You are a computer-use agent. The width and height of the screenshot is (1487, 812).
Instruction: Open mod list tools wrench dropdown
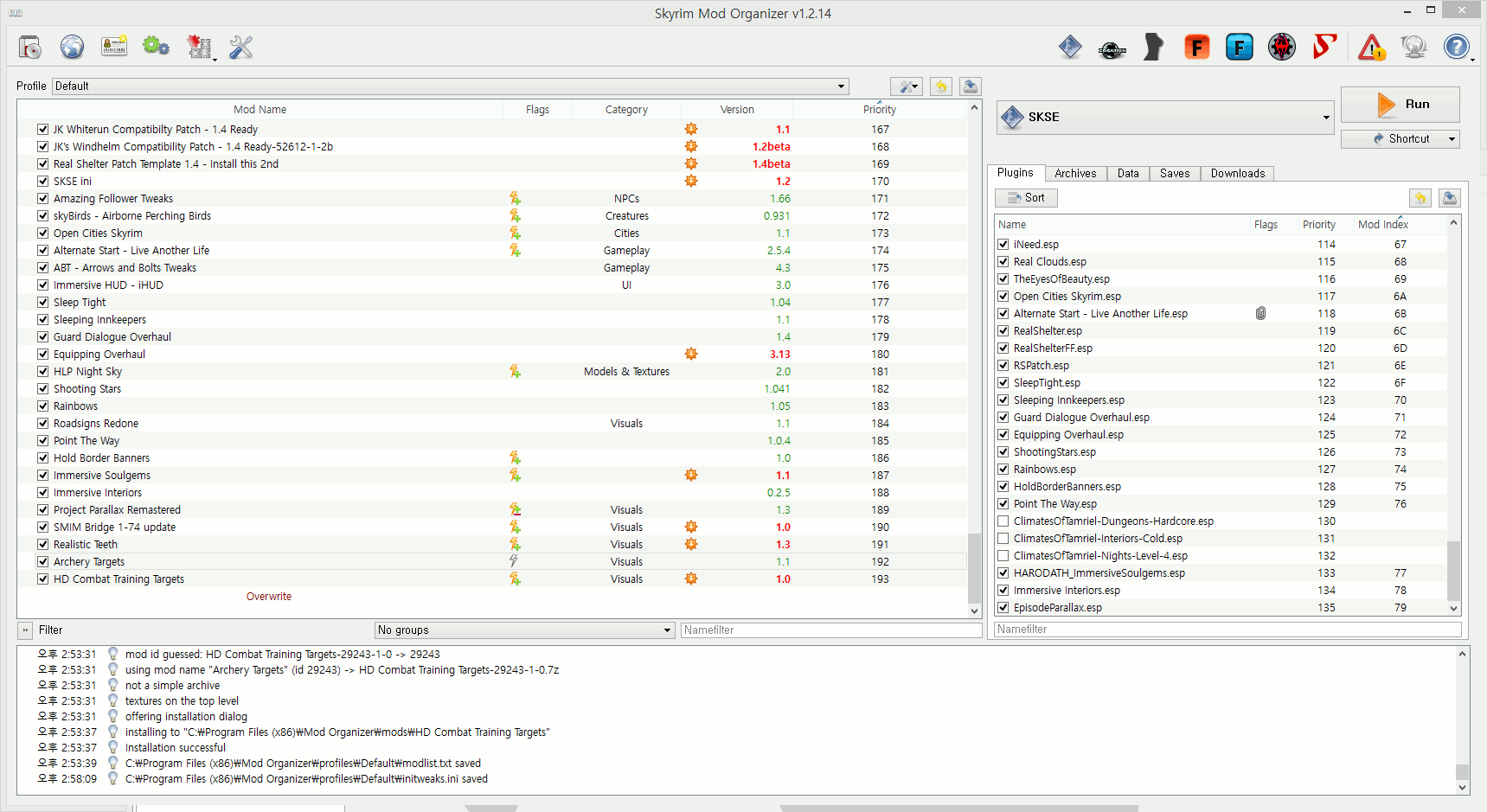click(906, 86)
